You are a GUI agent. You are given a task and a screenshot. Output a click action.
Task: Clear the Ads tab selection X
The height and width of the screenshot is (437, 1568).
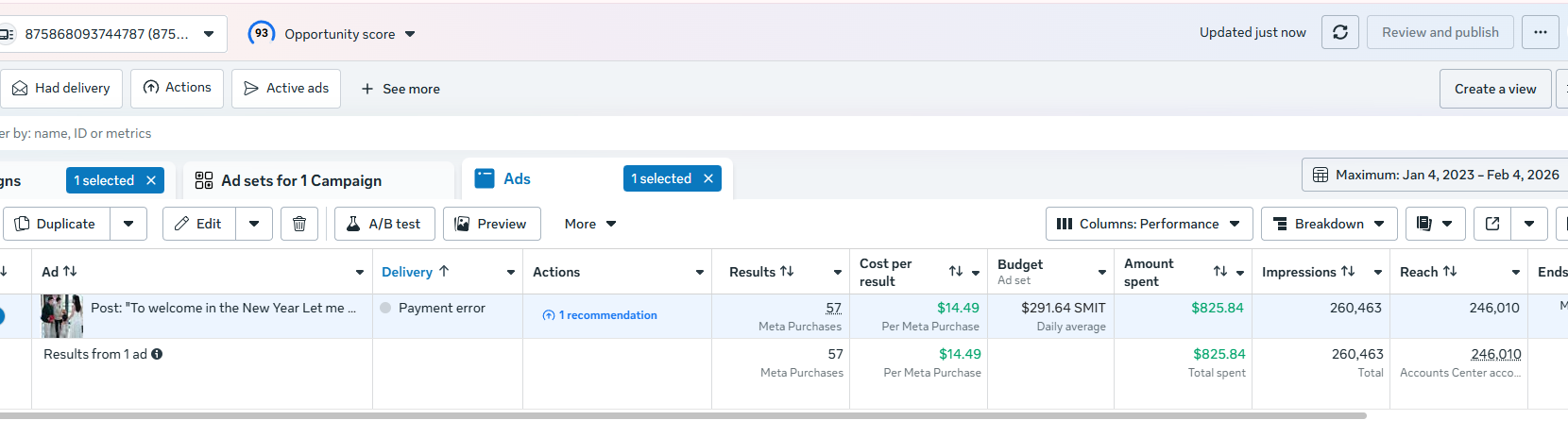[708, 178]
